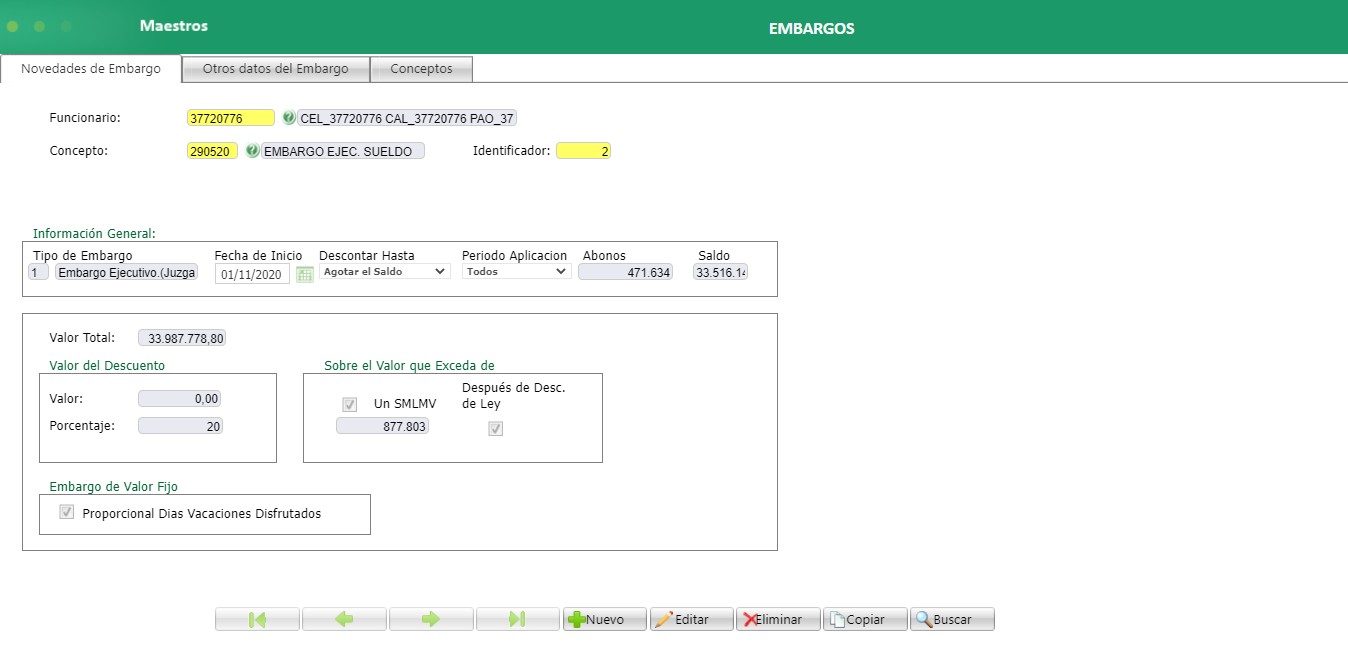1348x657 pixels.
Task: Click the magnifier icon on the Buscar button
Action: pos(925,618)
